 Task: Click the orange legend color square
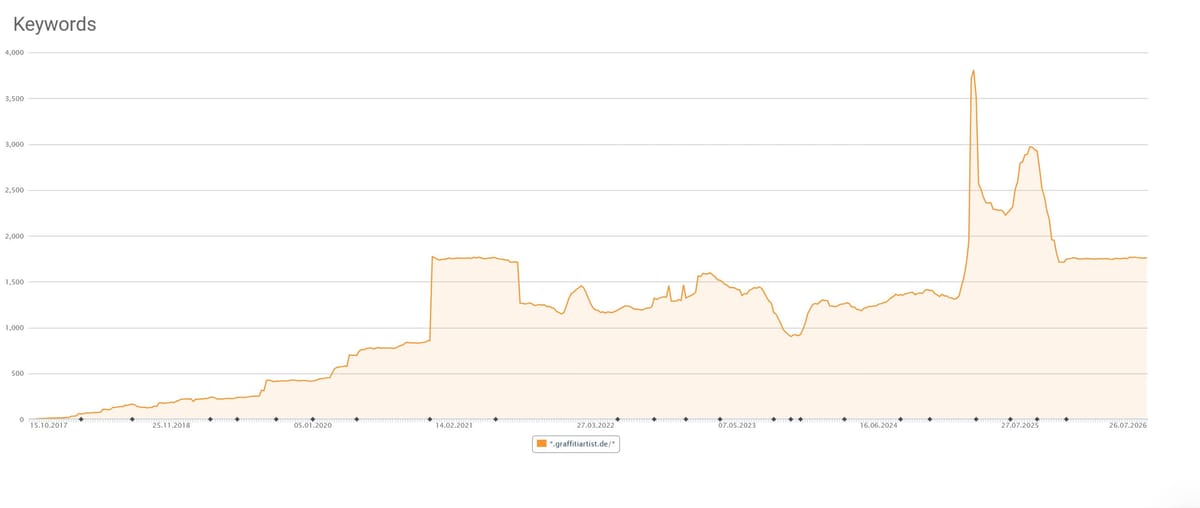point(541,443)
